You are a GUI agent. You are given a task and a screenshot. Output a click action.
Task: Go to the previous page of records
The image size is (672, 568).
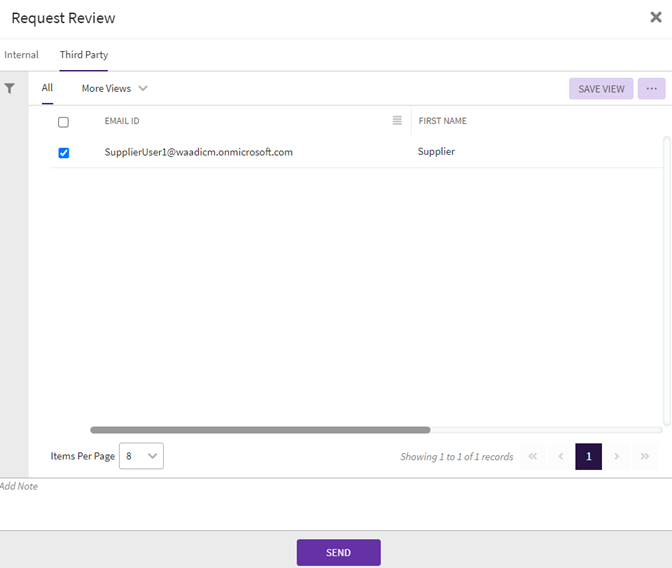[560, 456]
